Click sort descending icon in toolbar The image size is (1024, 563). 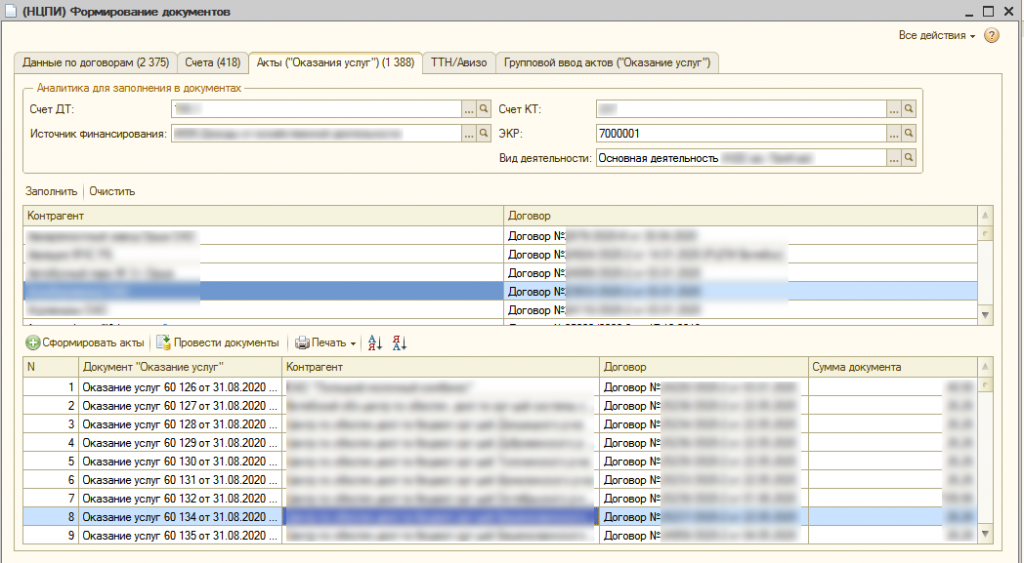(399, 343)
